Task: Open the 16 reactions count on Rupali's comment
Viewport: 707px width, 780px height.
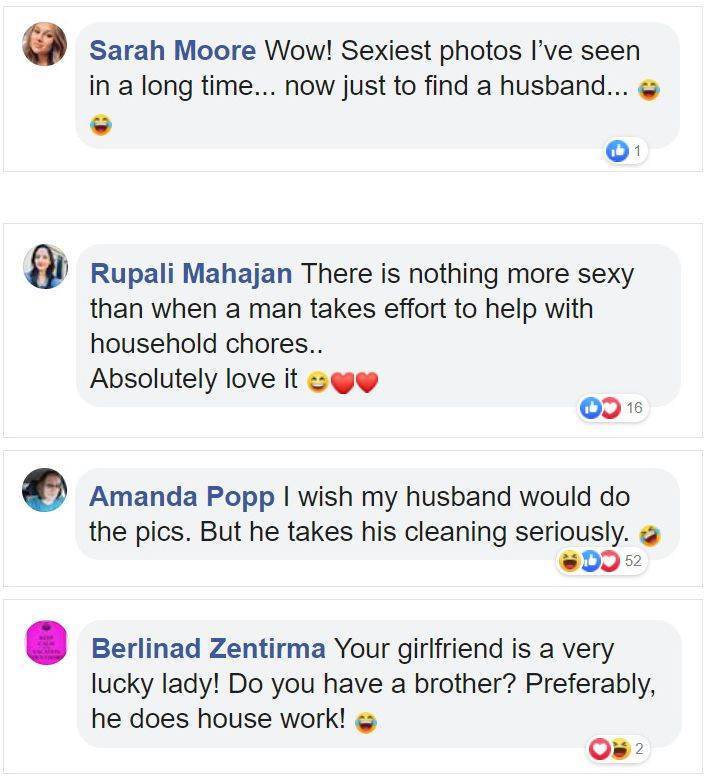Action: click(634, 408)
